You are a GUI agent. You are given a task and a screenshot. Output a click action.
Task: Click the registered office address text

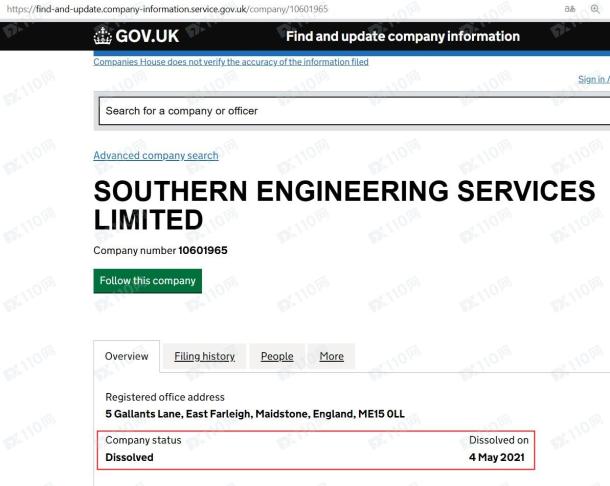255,414
